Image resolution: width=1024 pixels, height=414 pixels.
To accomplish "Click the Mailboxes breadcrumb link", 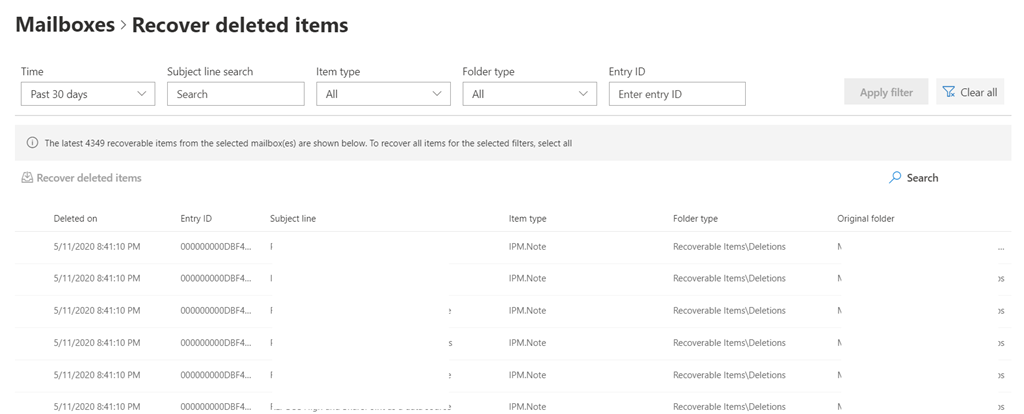I will pos(65,25).
